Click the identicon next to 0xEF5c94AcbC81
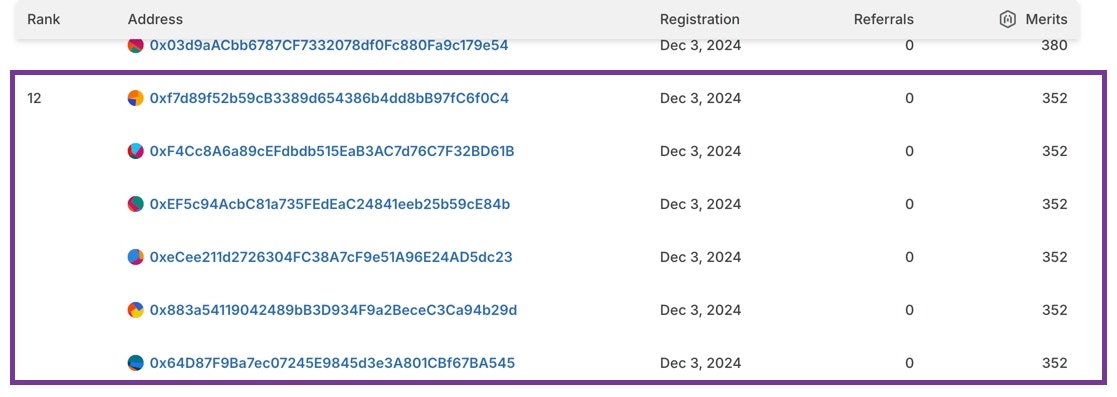Viewport: 1117px width, 397px height. click(135, 205)
